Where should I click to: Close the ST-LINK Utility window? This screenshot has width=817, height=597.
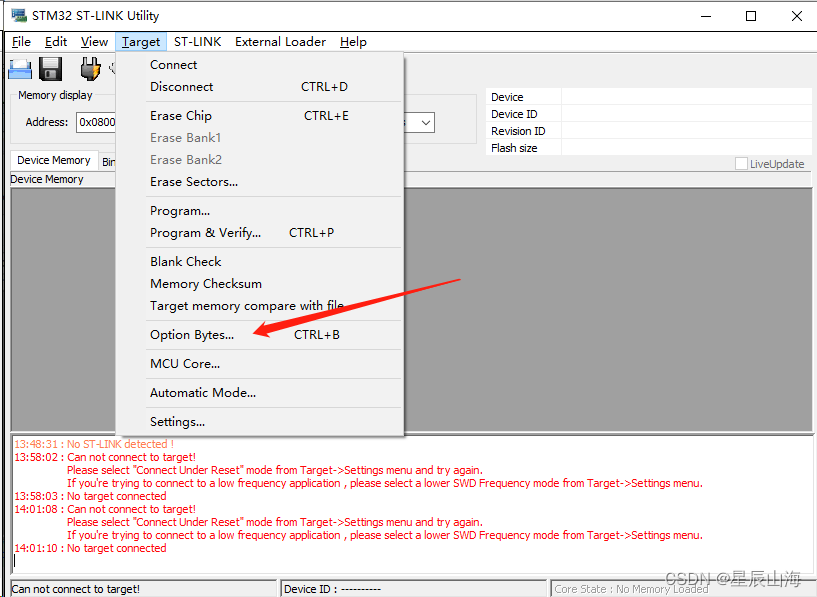[x=797, y=16]
